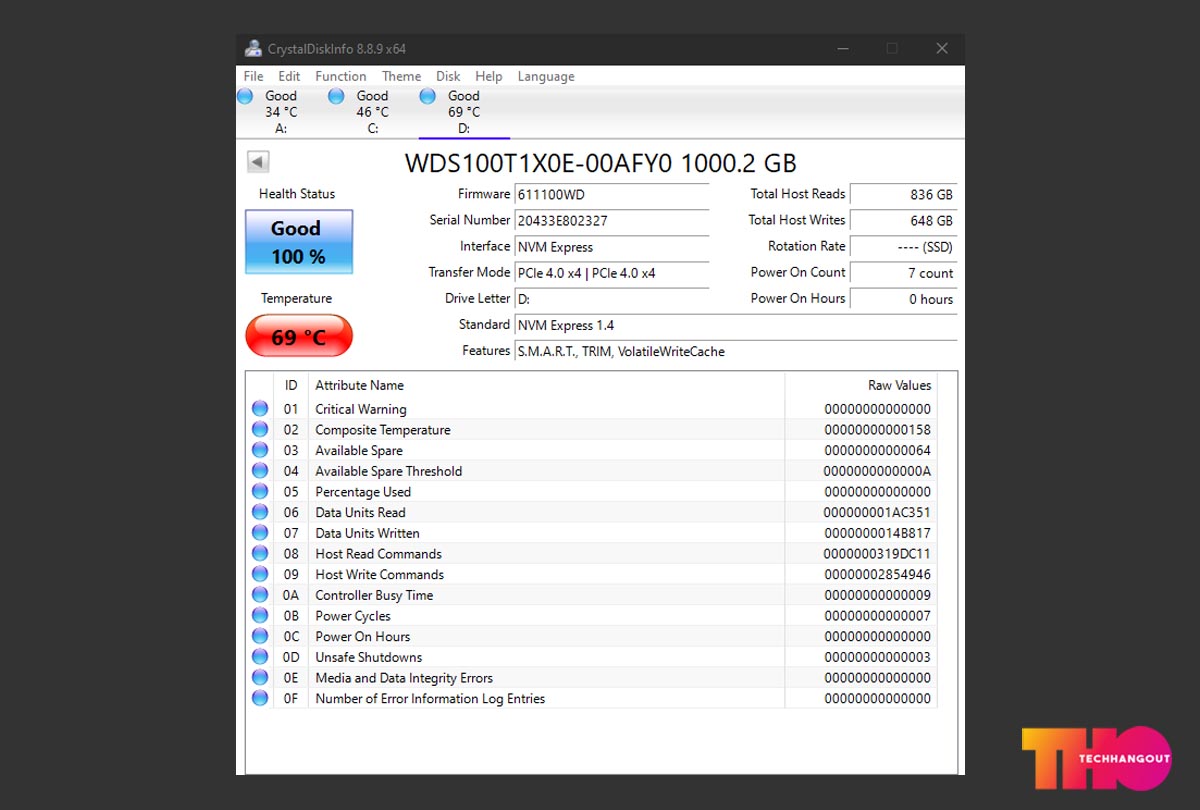Open the Help menu
Viewport: 1200px width, 810px height.
click(x=489, y=76)
